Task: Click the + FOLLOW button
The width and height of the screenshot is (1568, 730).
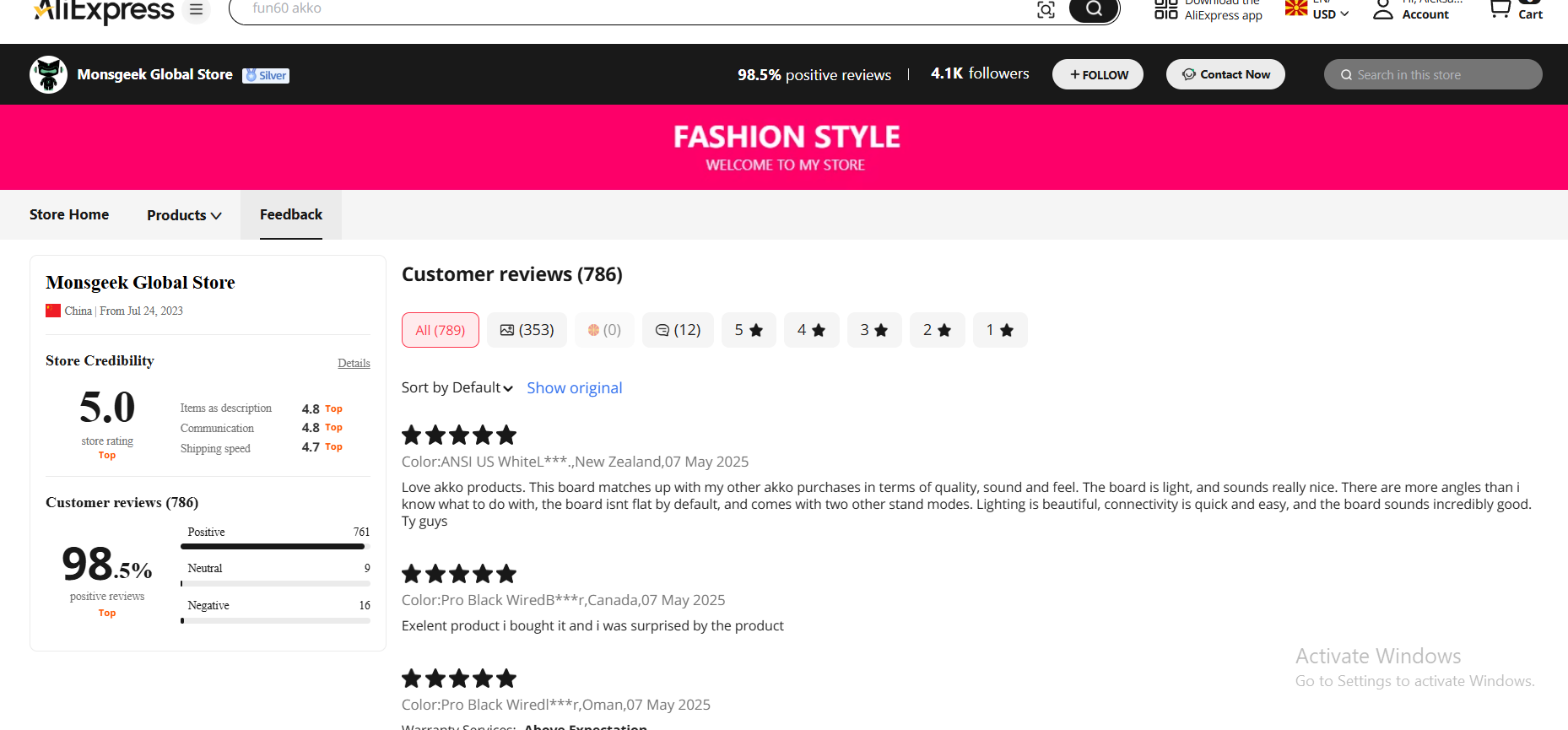Action: point(1098,74)
